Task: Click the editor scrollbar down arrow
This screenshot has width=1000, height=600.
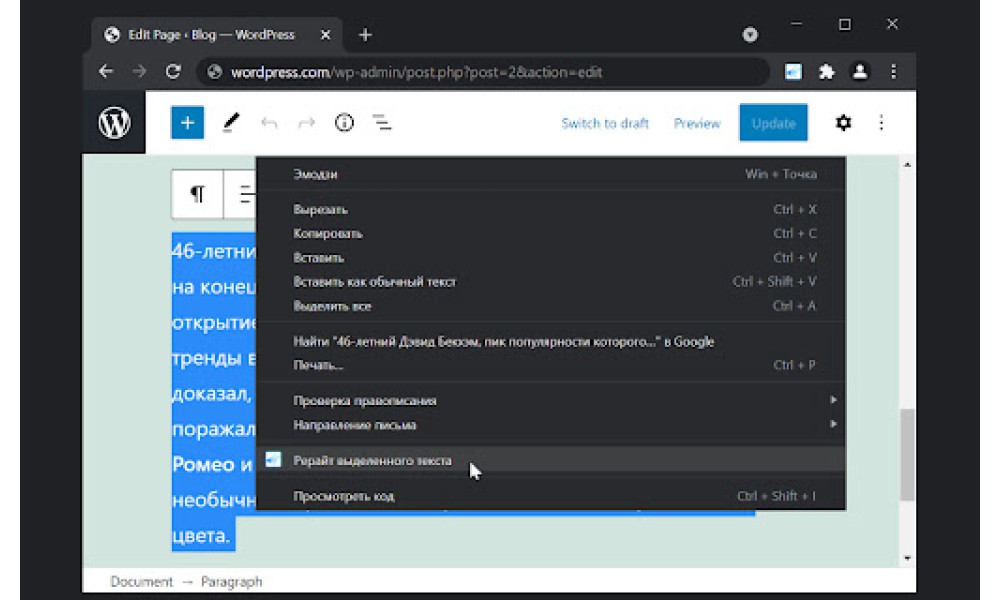Action: [x=907, y=559]
